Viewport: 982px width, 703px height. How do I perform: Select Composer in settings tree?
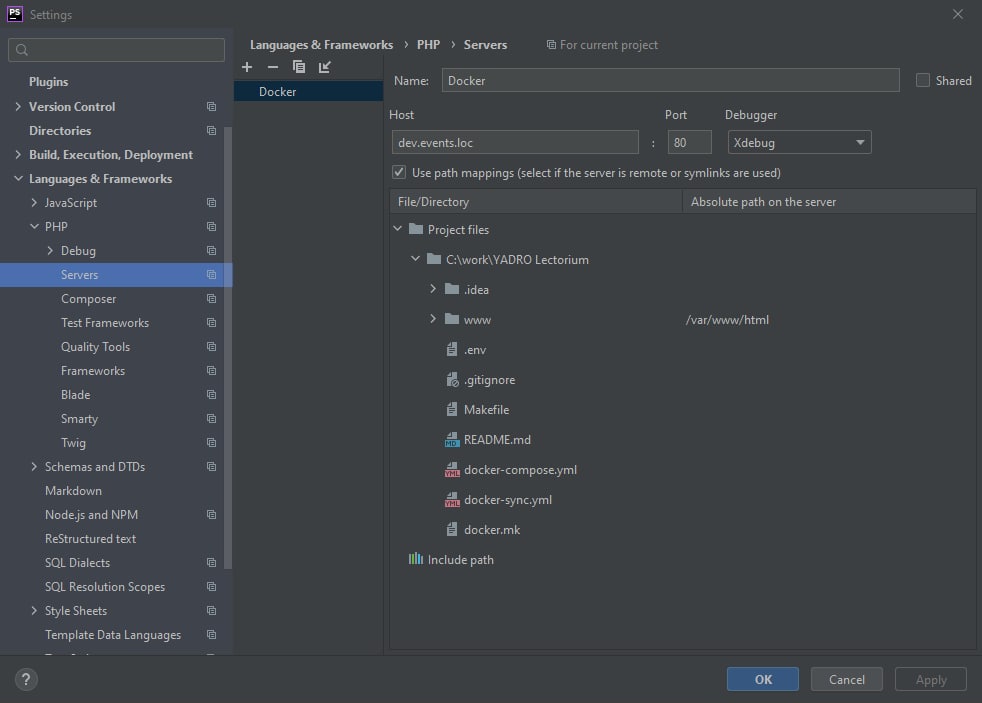[x=88, y=299]
